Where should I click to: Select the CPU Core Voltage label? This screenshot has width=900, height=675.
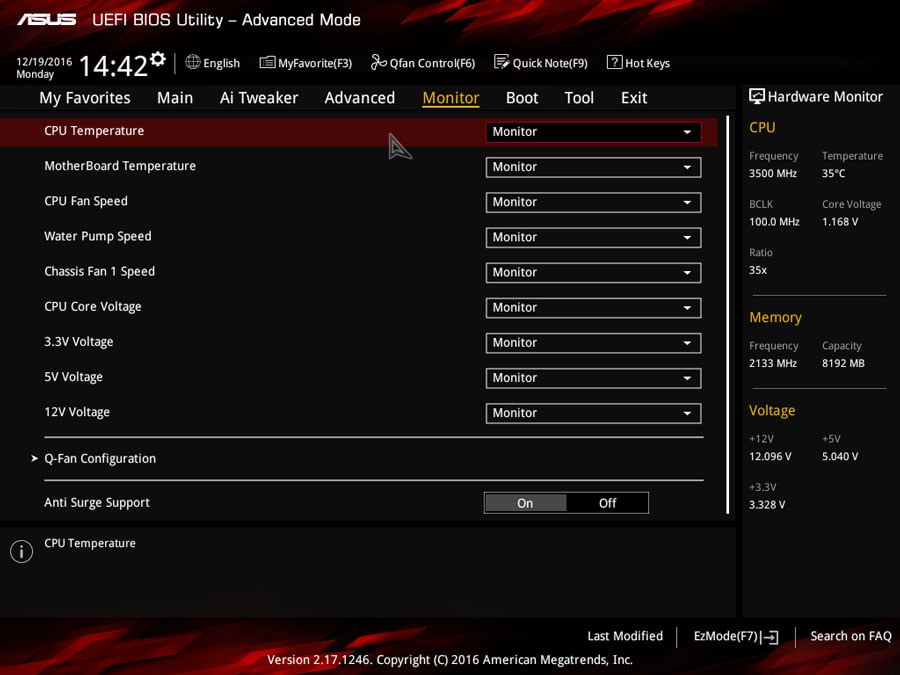click(x=92, y=307)
